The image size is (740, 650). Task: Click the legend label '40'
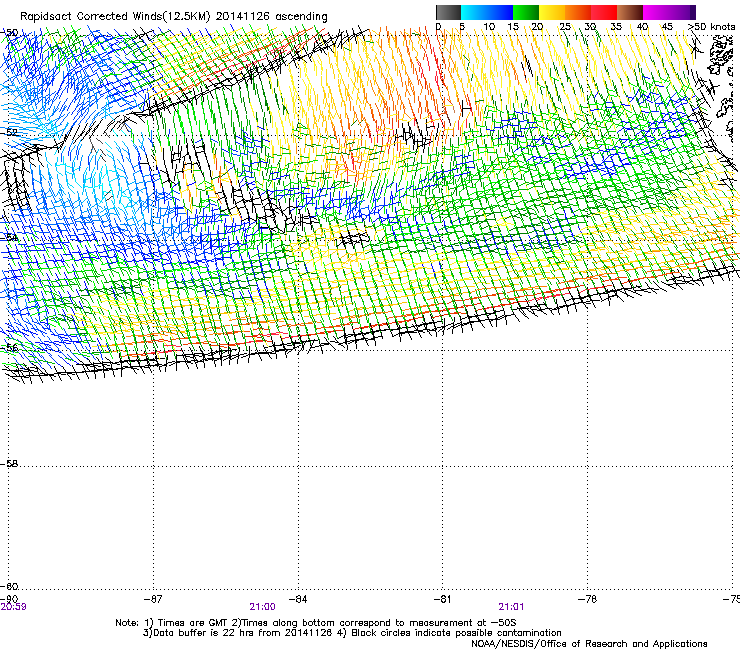point(642,27)
